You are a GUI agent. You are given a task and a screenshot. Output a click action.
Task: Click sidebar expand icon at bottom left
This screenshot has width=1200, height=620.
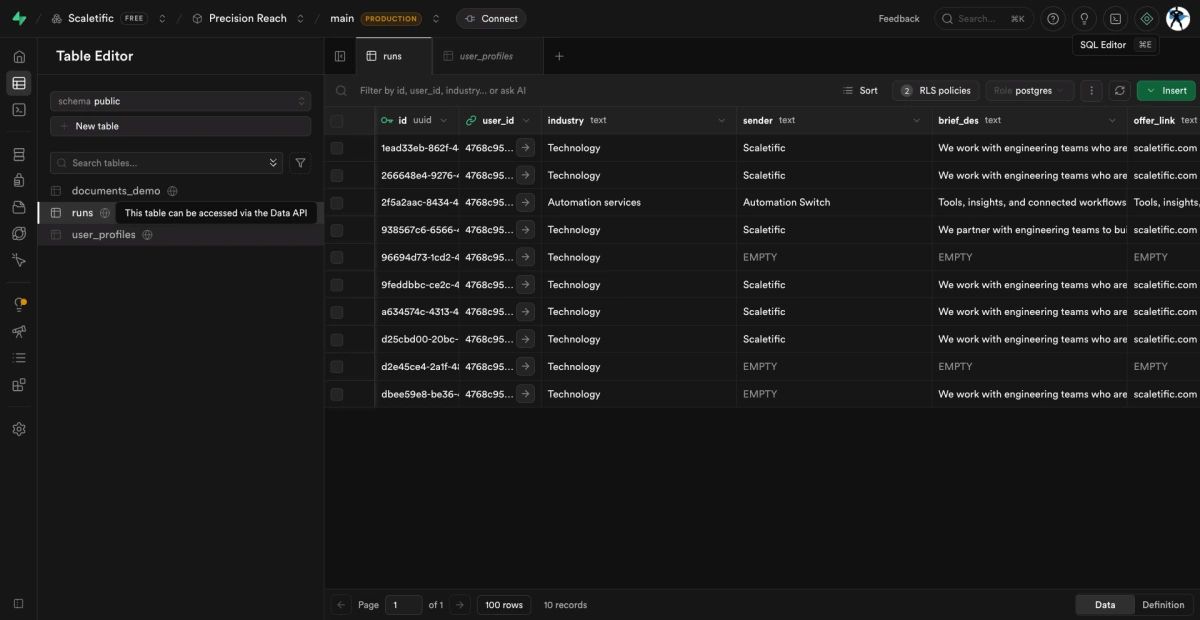(19, 603)
